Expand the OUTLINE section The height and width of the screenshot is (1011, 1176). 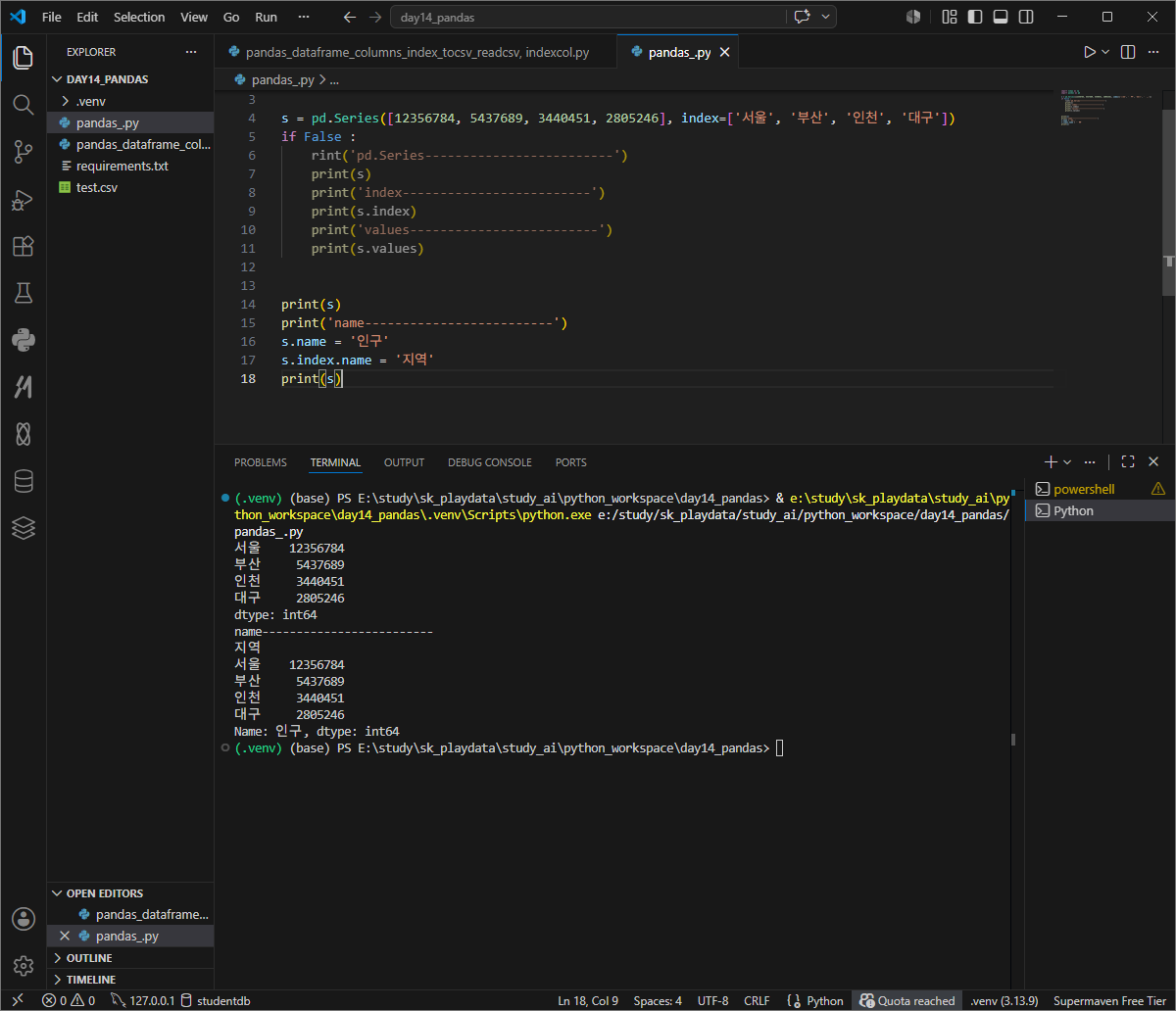(x=130, y=958)
